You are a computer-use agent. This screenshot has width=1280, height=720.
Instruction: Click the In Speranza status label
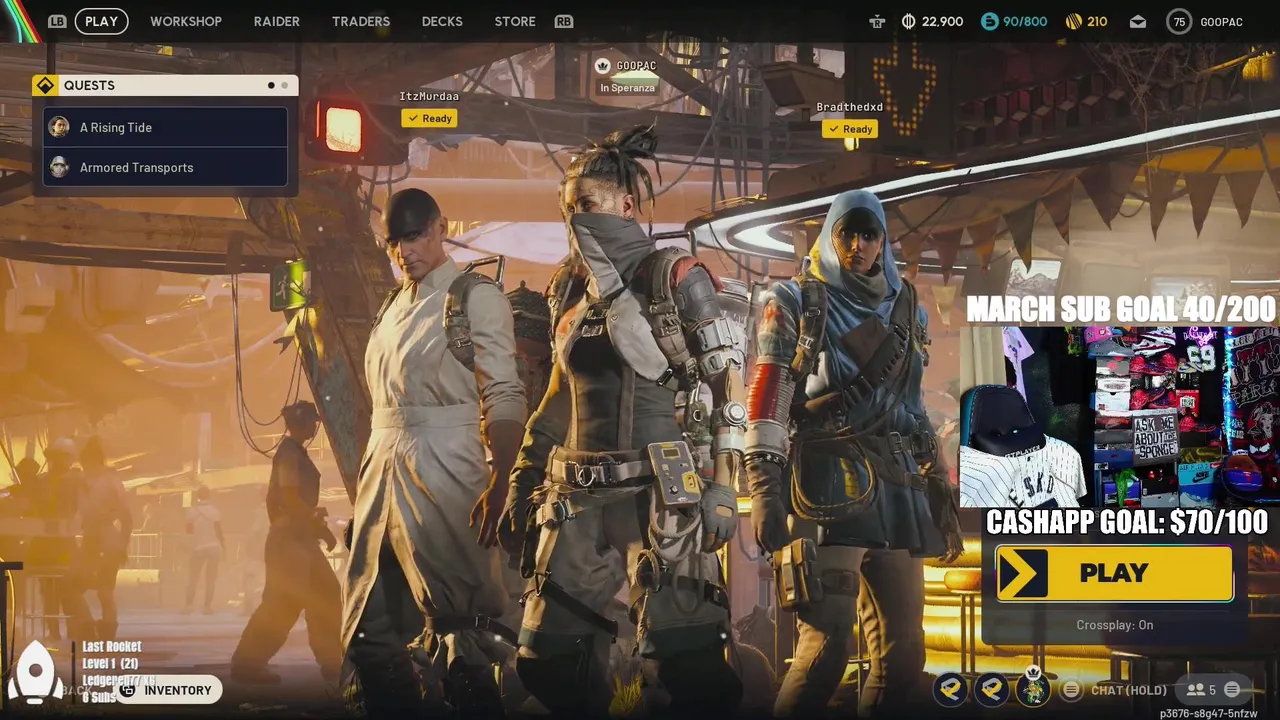click(x=627, y=88)
